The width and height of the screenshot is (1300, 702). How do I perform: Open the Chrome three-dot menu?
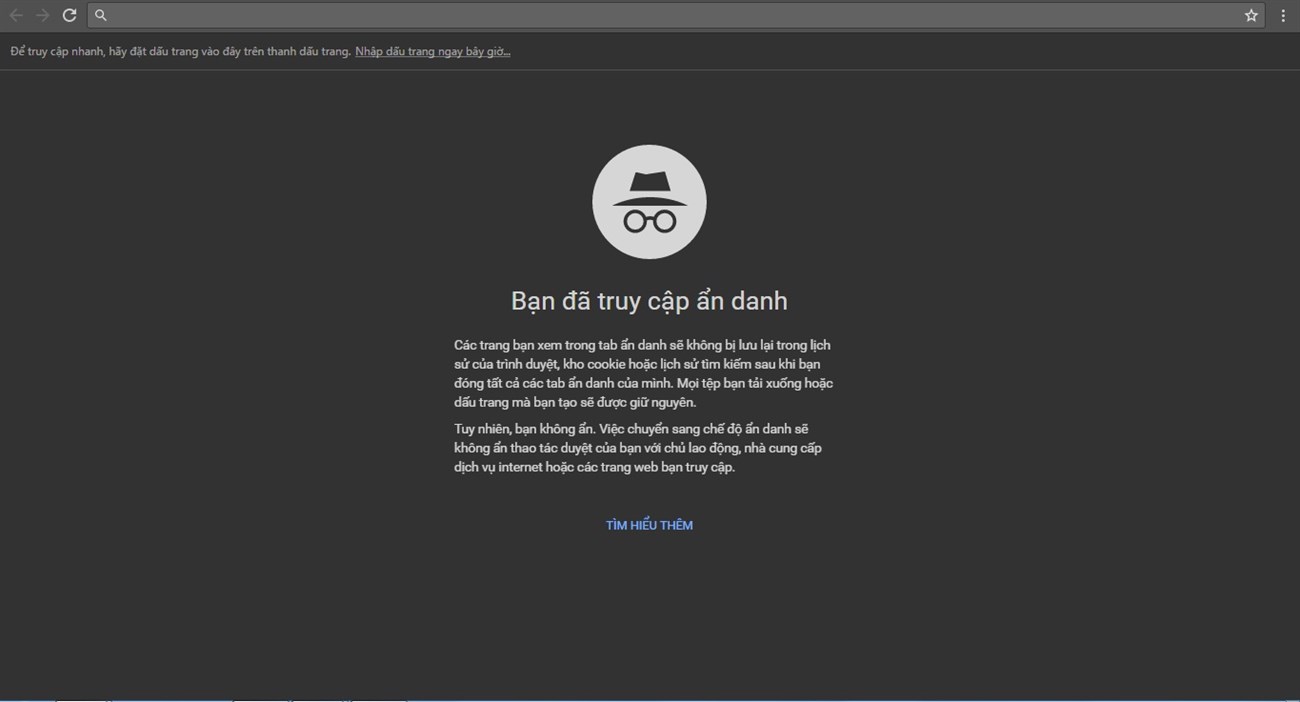[x=1283, y=15]
